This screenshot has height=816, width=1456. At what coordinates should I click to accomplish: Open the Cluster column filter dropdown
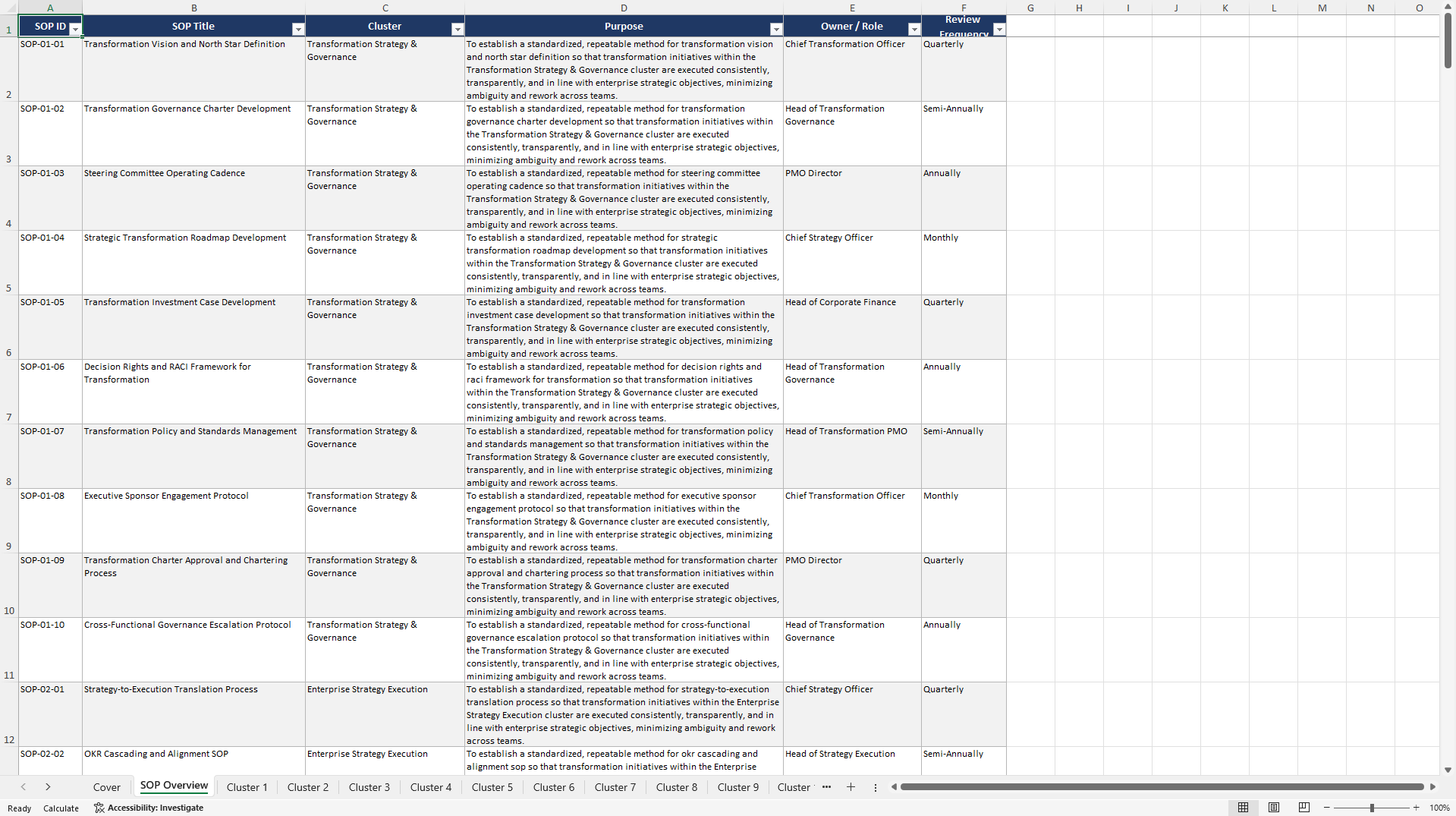pyautogui.click(x=458, y=29)
